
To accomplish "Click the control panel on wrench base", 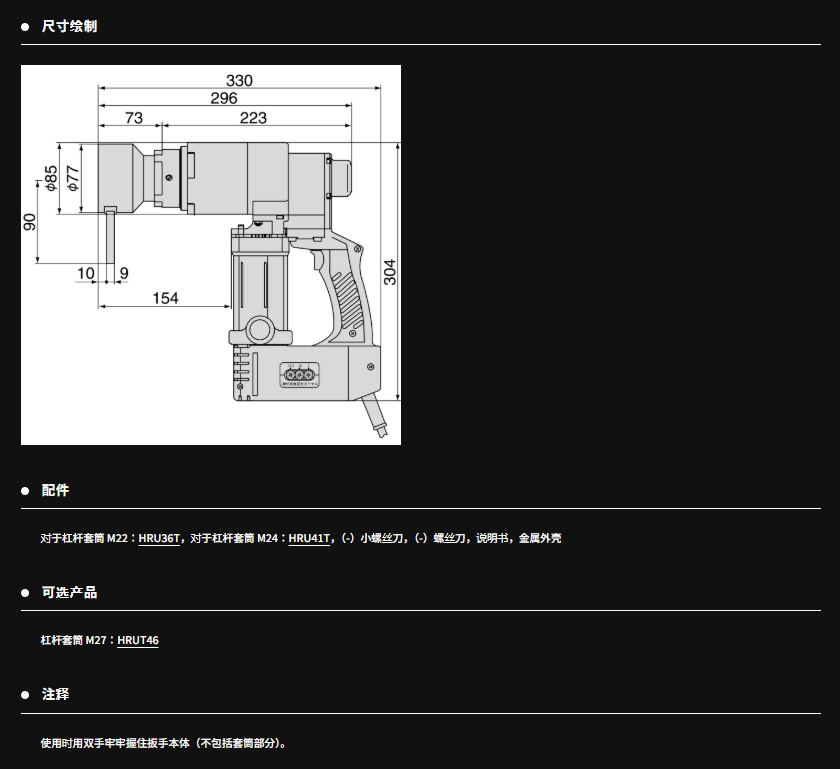I will tap(300, 374).
